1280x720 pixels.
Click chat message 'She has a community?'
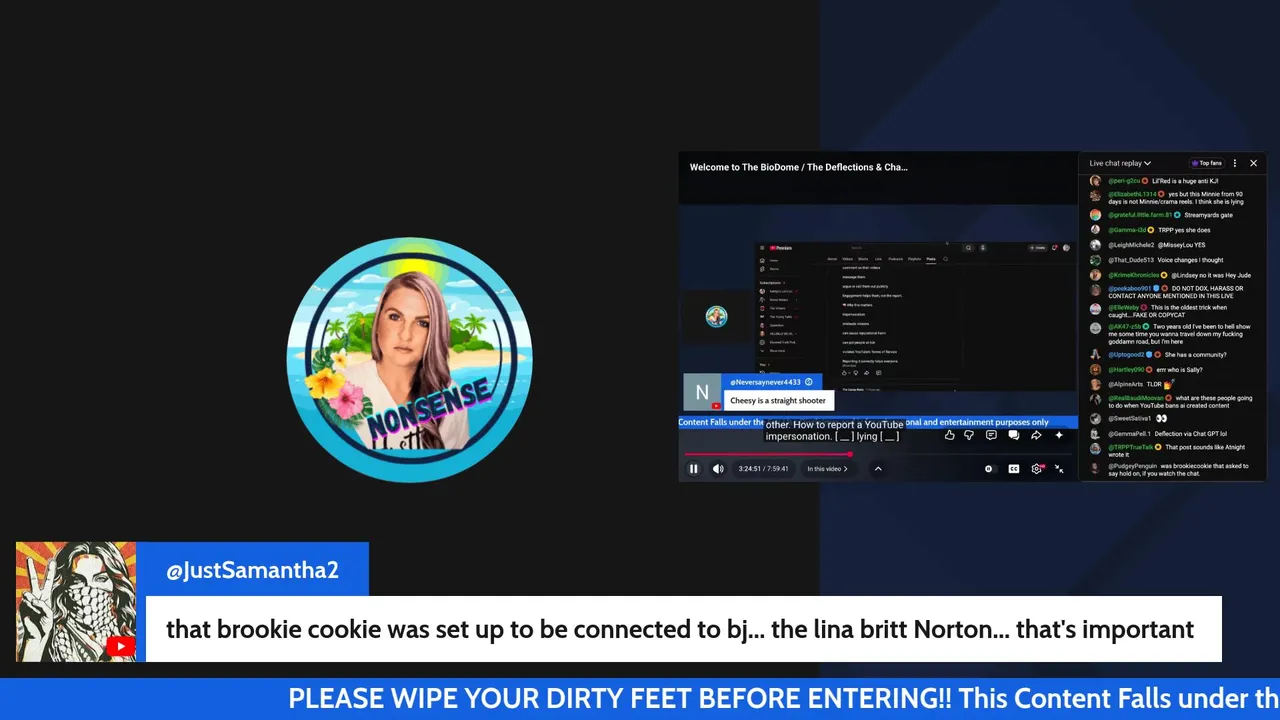pos(1195,354)
